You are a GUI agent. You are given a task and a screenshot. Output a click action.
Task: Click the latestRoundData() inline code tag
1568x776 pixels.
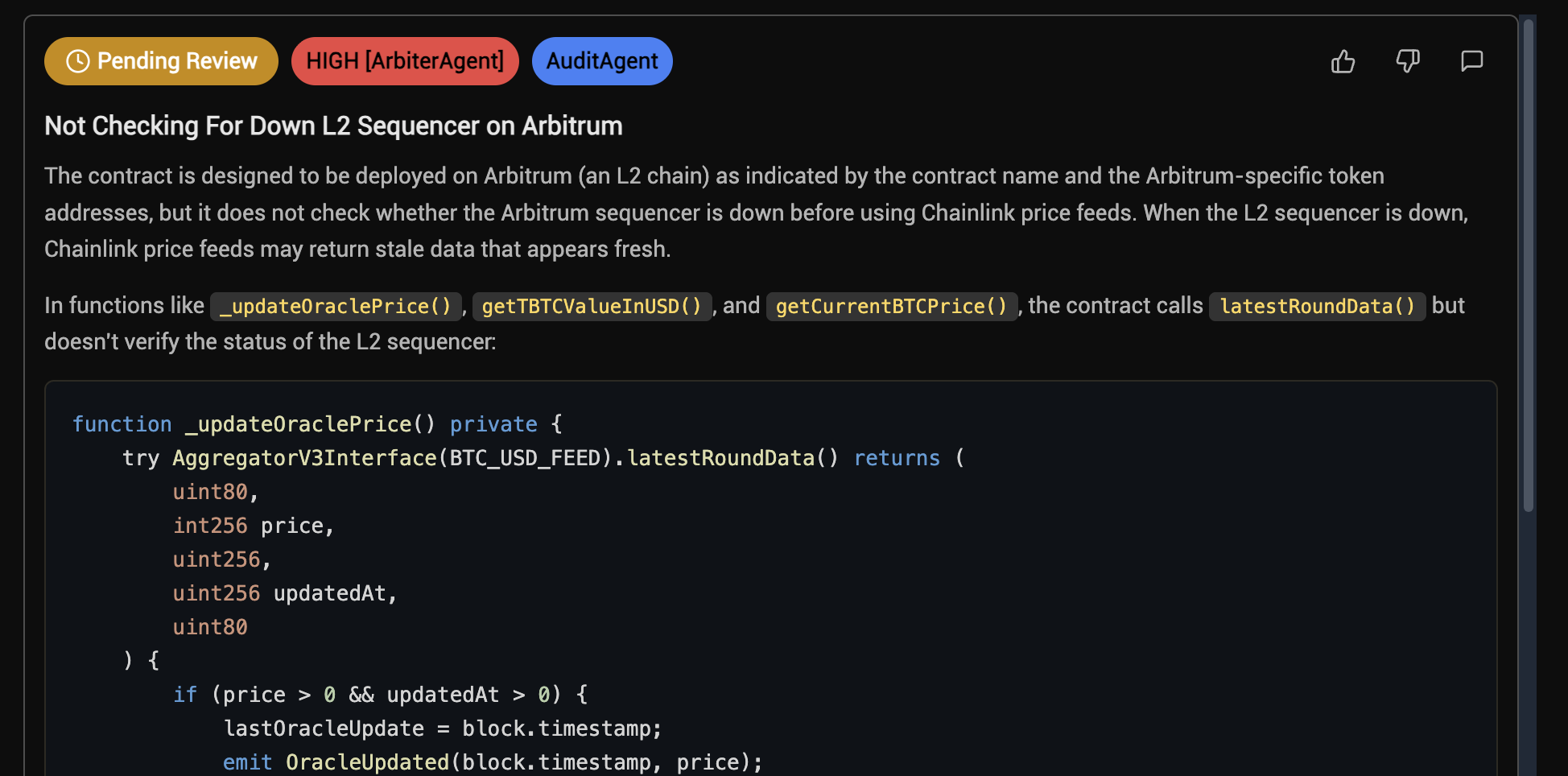point(1317,307)
